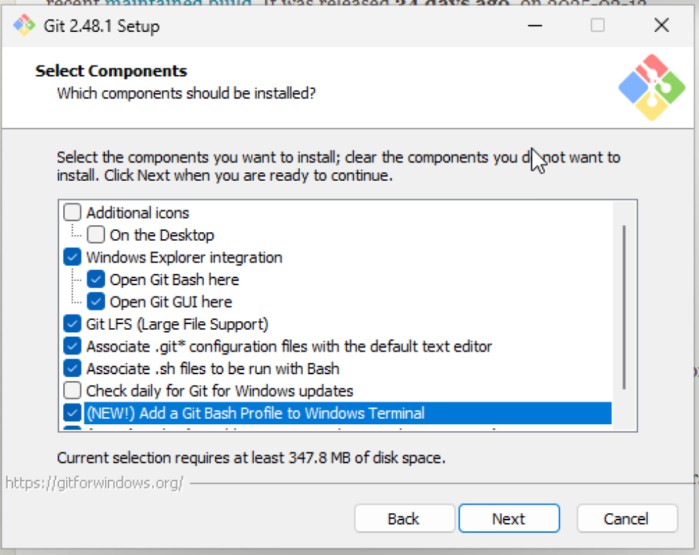699x555 pixels.
Task: Click the Git logo in title bar
Action: [x=24, y=25]
